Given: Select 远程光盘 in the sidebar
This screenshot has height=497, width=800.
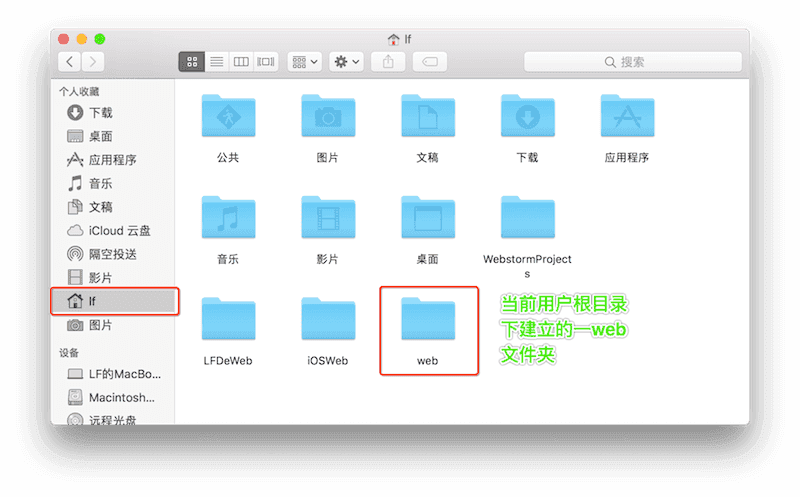Looking at the screenshot, I should coord(112,420).
